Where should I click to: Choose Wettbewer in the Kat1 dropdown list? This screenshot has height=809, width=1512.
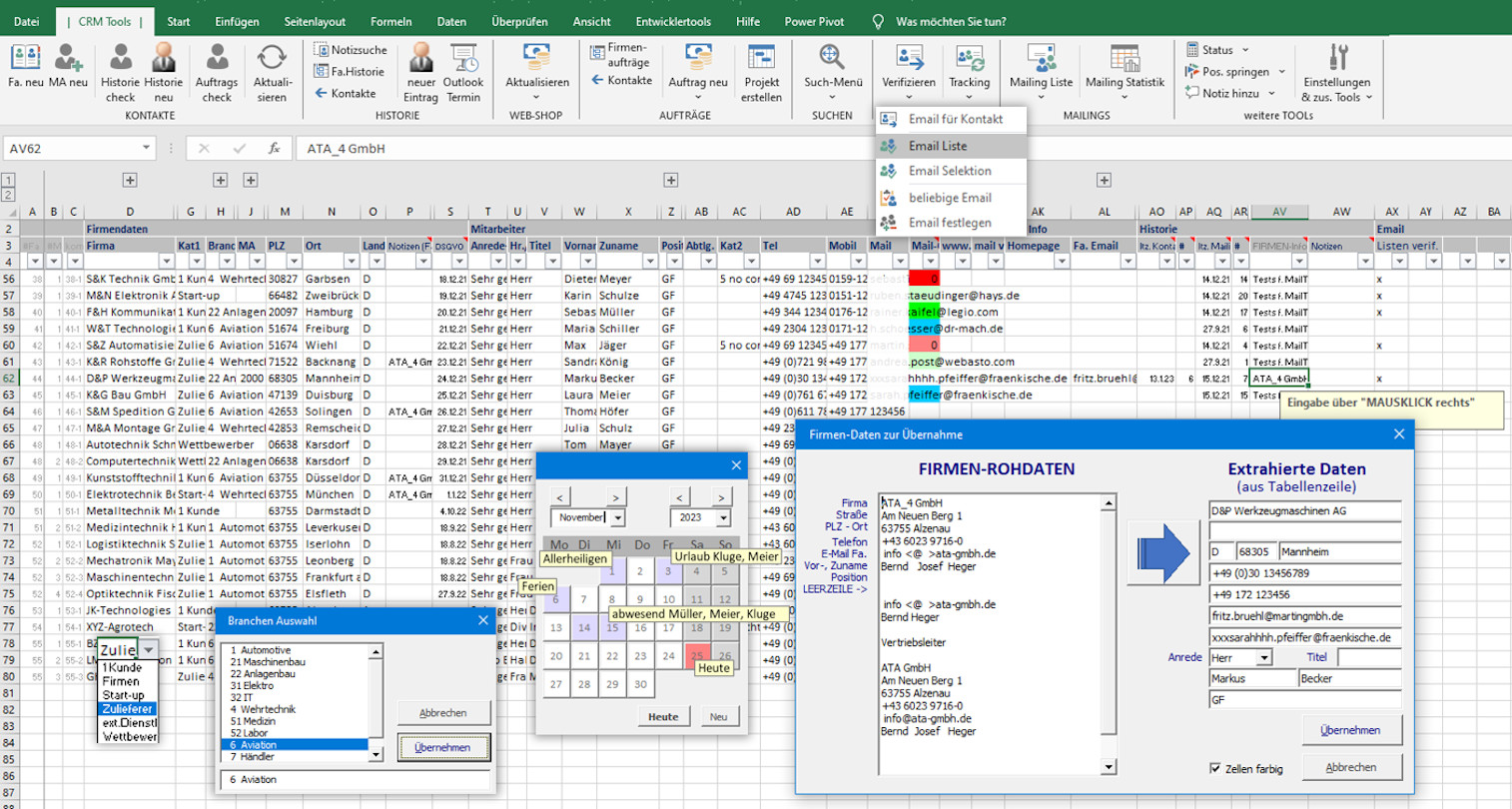pos(129,736)
